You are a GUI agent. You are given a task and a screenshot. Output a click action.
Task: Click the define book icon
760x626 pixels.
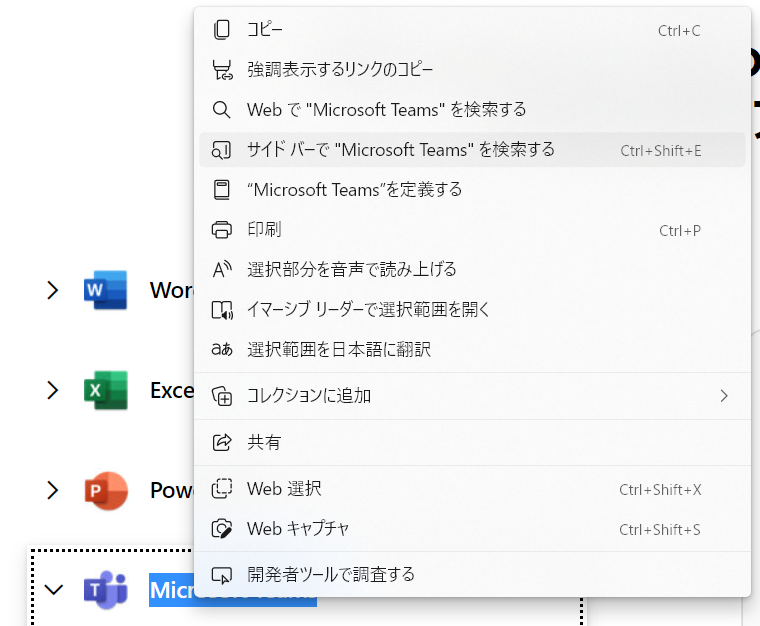tap(222, 190)
